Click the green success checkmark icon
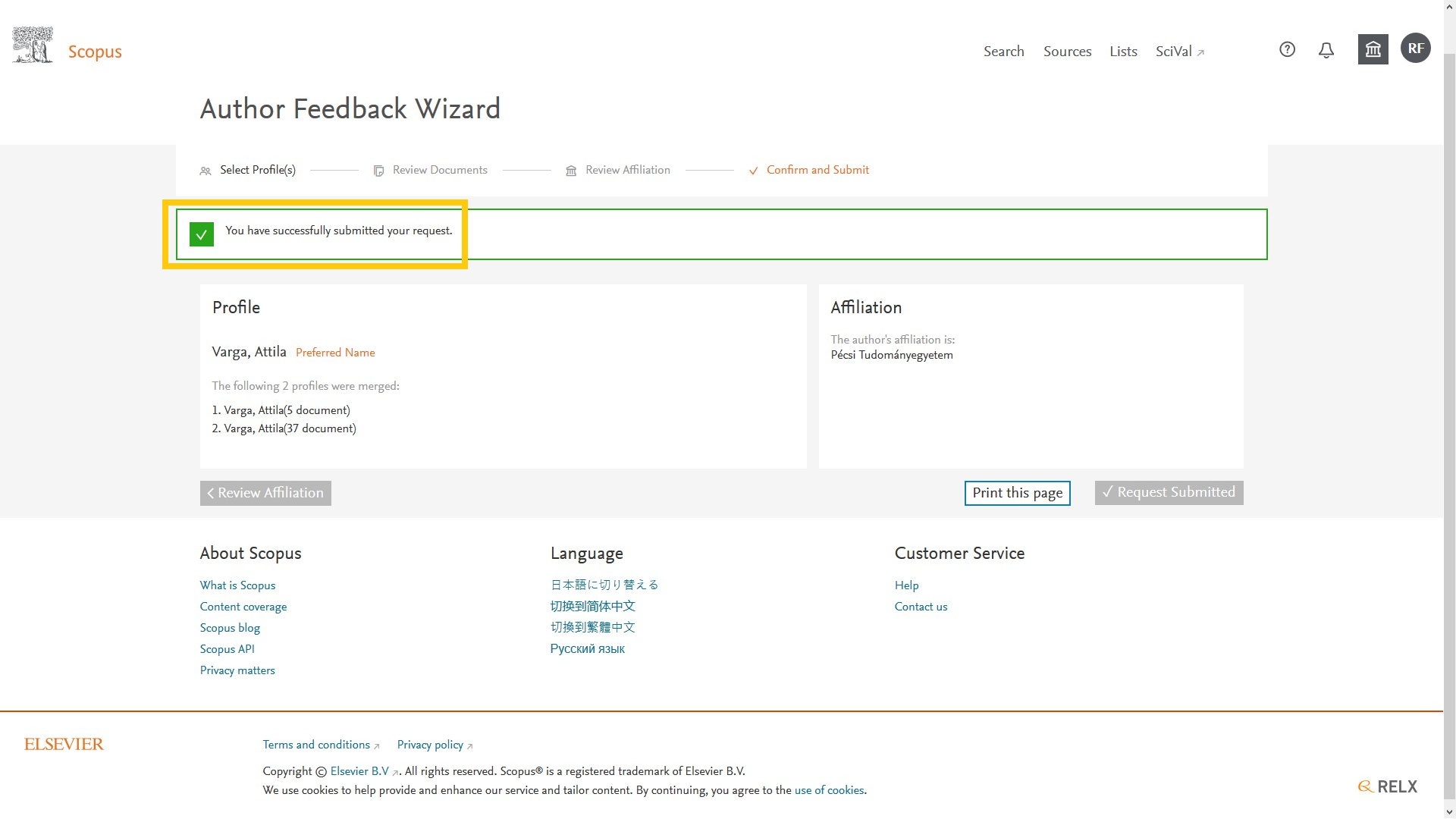The image size is (1456, 819). 202,234
